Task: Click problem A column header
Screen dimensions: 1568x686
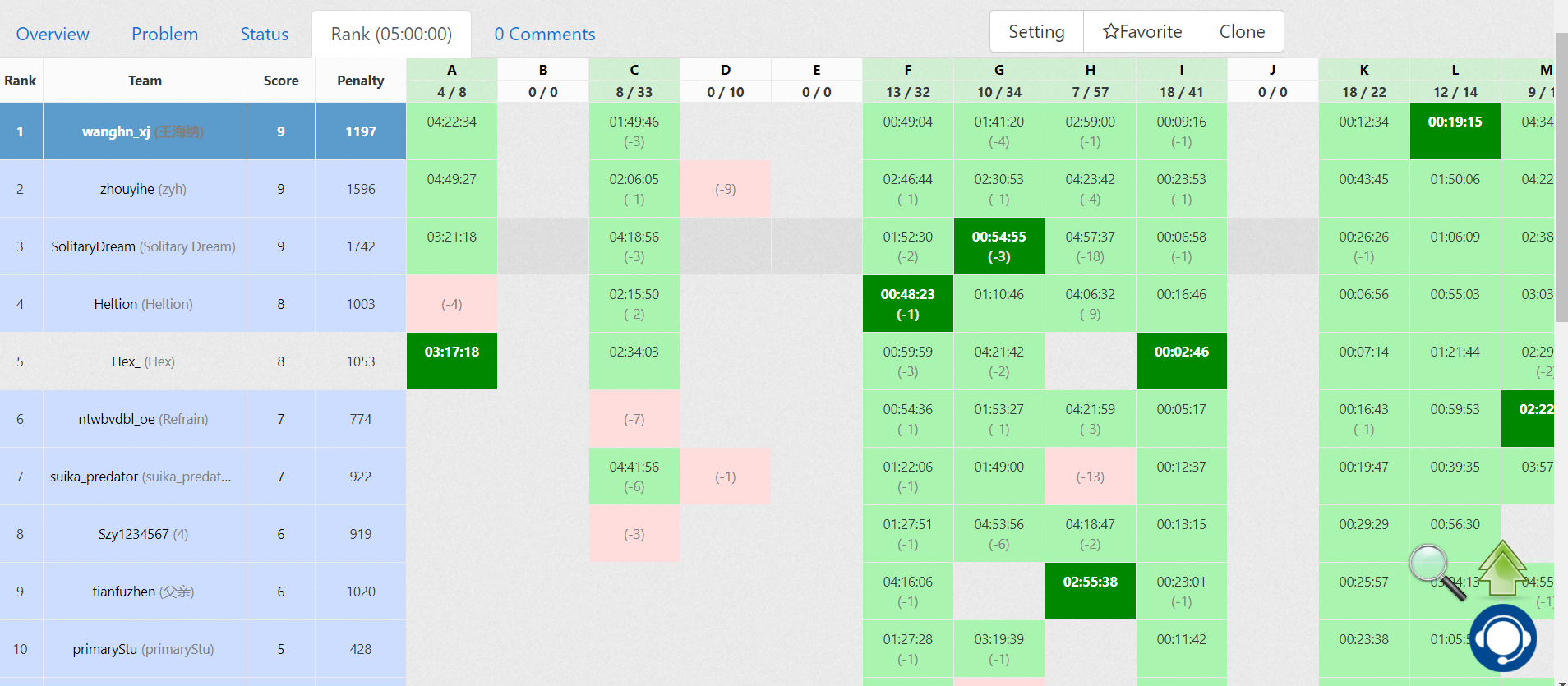Action: [x=451, y=71]
